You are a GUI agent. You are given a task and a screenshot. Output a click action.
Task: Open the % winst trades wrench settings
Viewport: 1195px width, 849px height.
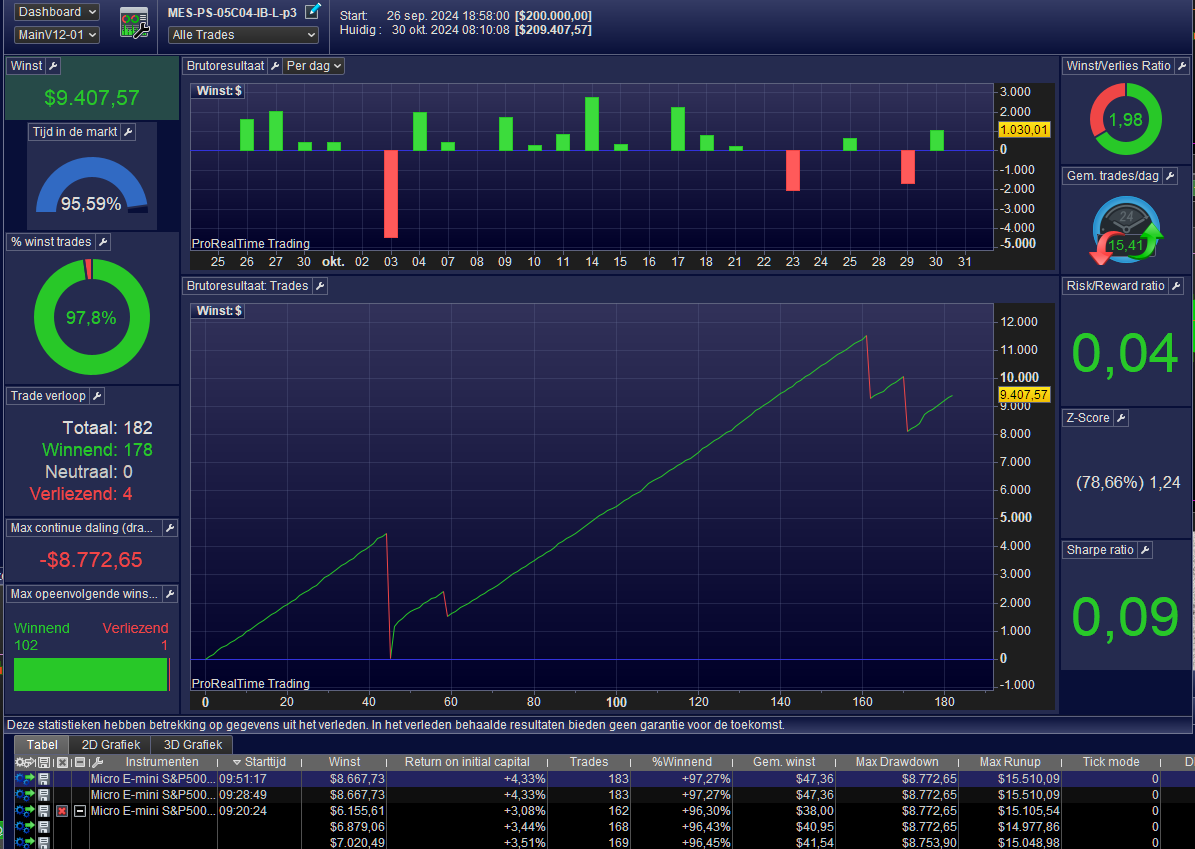pos(103,242)
